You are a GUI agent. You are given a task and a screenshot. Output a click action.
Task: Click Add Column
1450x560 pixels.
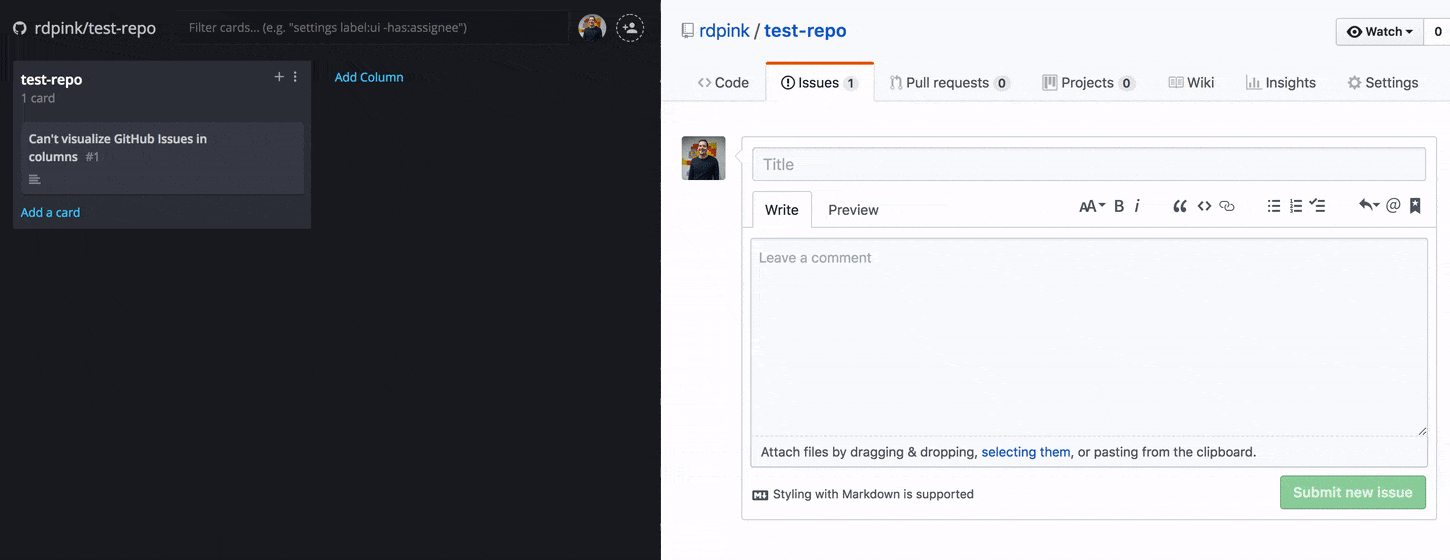click(369, 77)
